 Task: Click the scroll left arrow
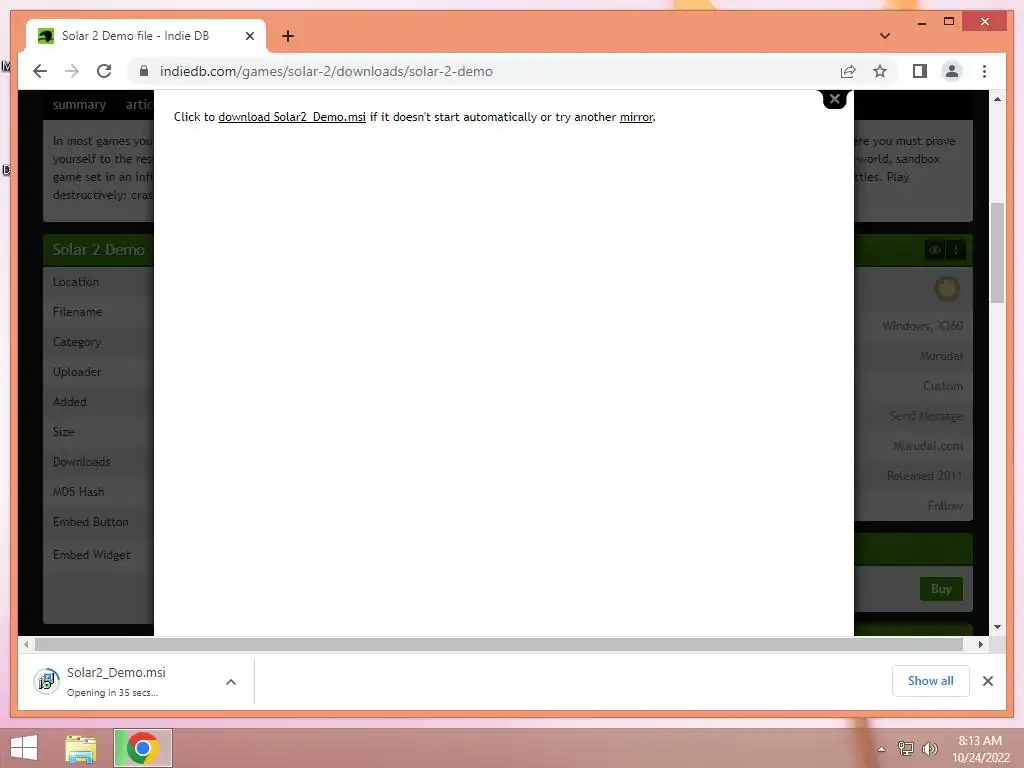point(26,645)
